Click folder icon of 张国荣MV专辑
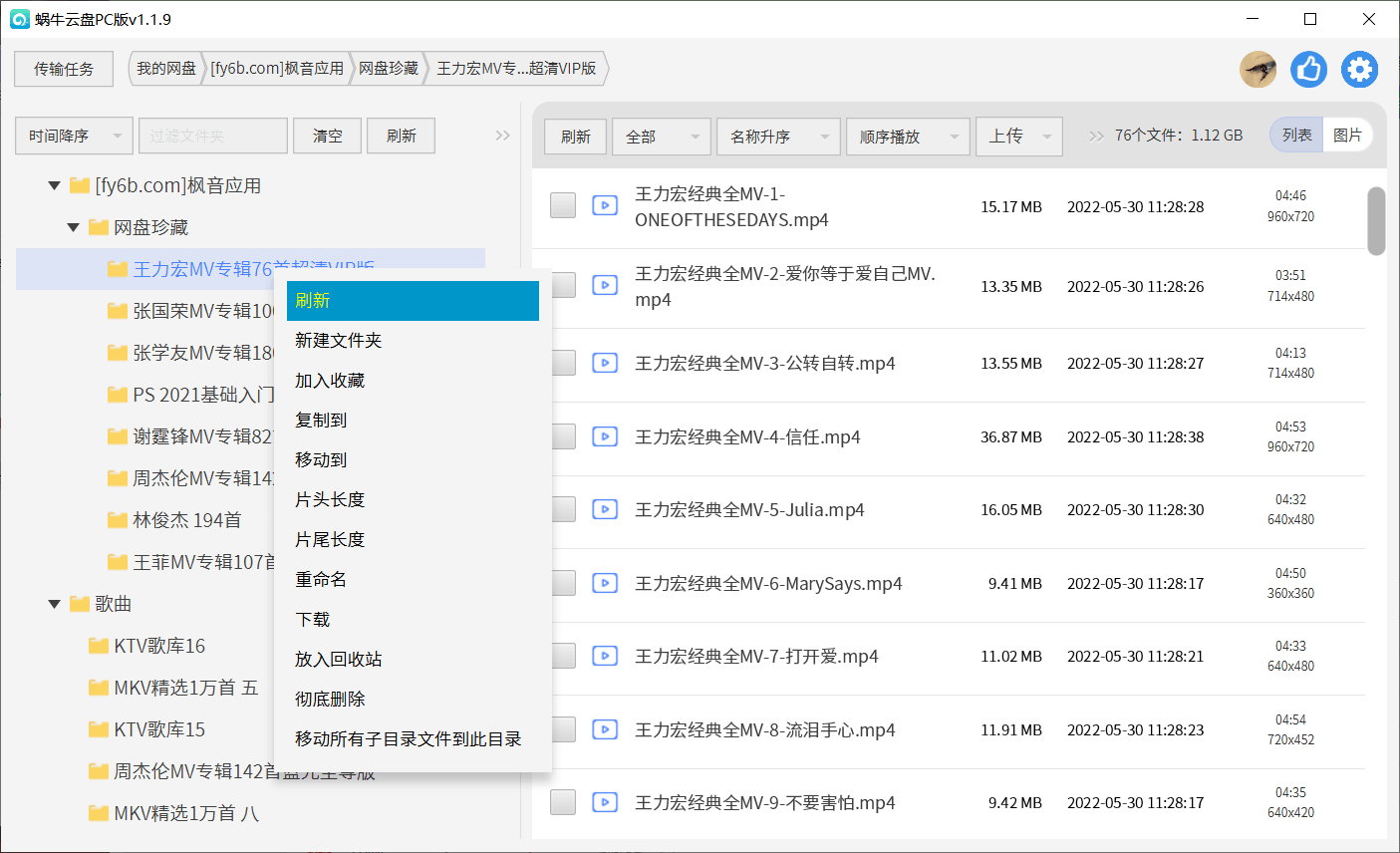The width and height of the screenshot is (1400, 853). [x=118, y=311]
